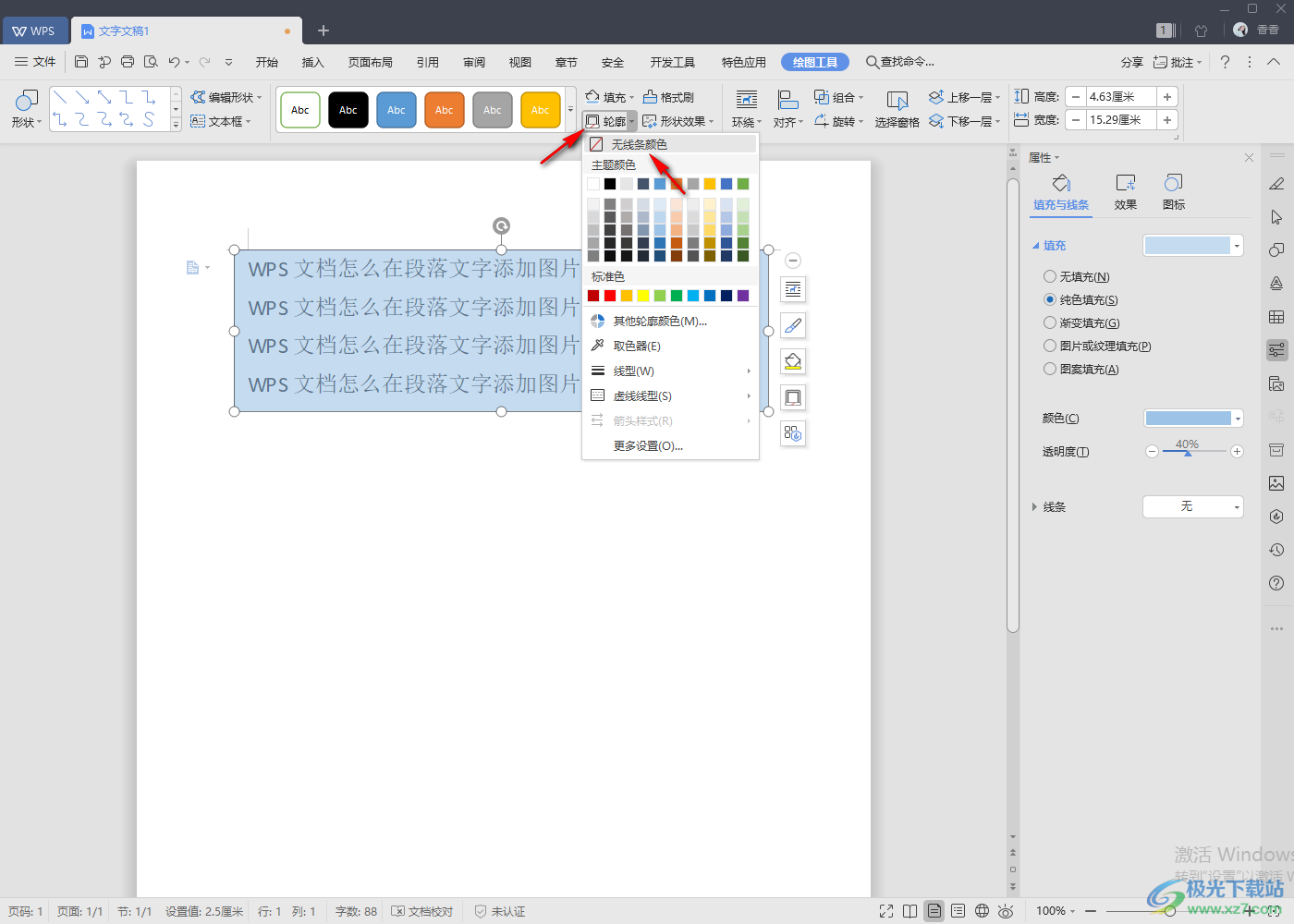Switch to the Insert (插入) tab
This screenshot has width=1294, height=924.
pos(312,62)
